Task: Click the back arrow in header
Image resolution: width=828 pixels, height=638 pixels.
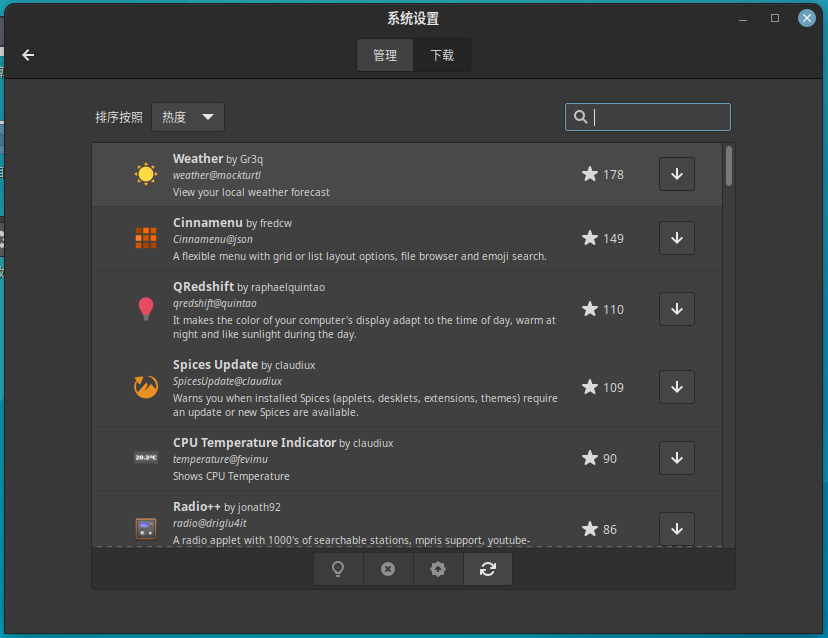Action: [x=28, y=55]
